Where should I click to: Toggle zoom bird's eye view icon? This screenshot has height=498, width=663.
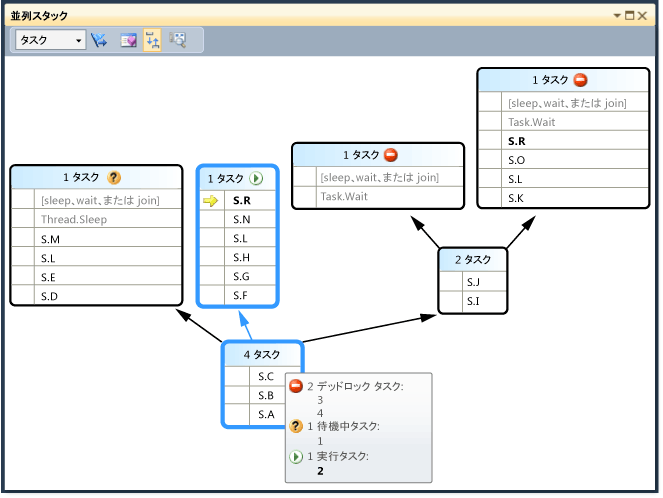178,40
